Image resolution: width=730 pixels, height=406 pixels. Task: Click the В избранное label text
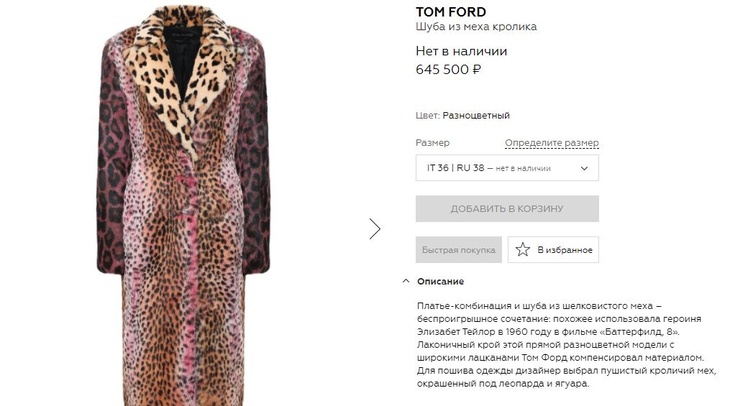(565, 250)
